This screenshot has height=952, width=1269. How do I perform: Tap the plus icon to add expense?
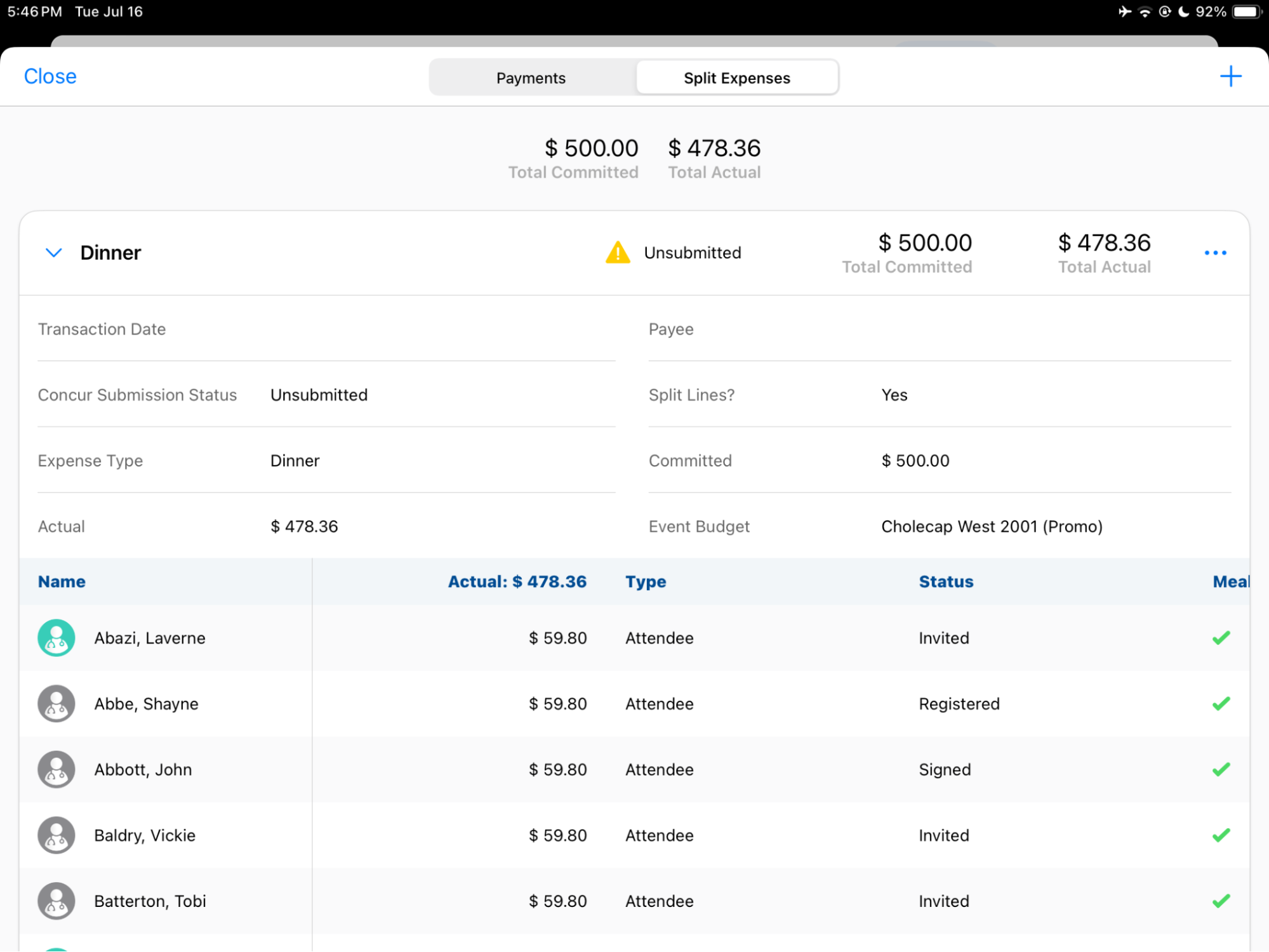pos(1230,77)
